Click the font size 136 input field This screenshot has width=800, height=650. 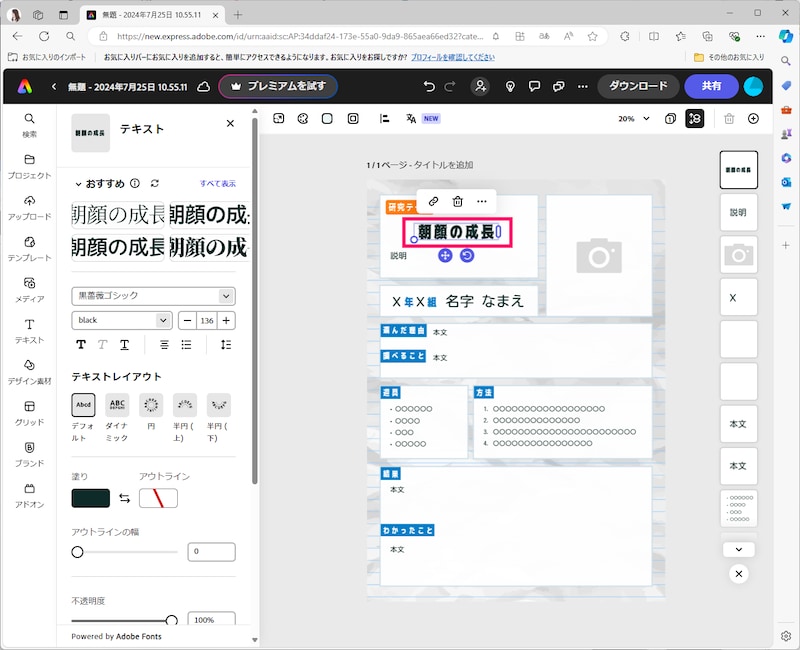pos(208,320)
